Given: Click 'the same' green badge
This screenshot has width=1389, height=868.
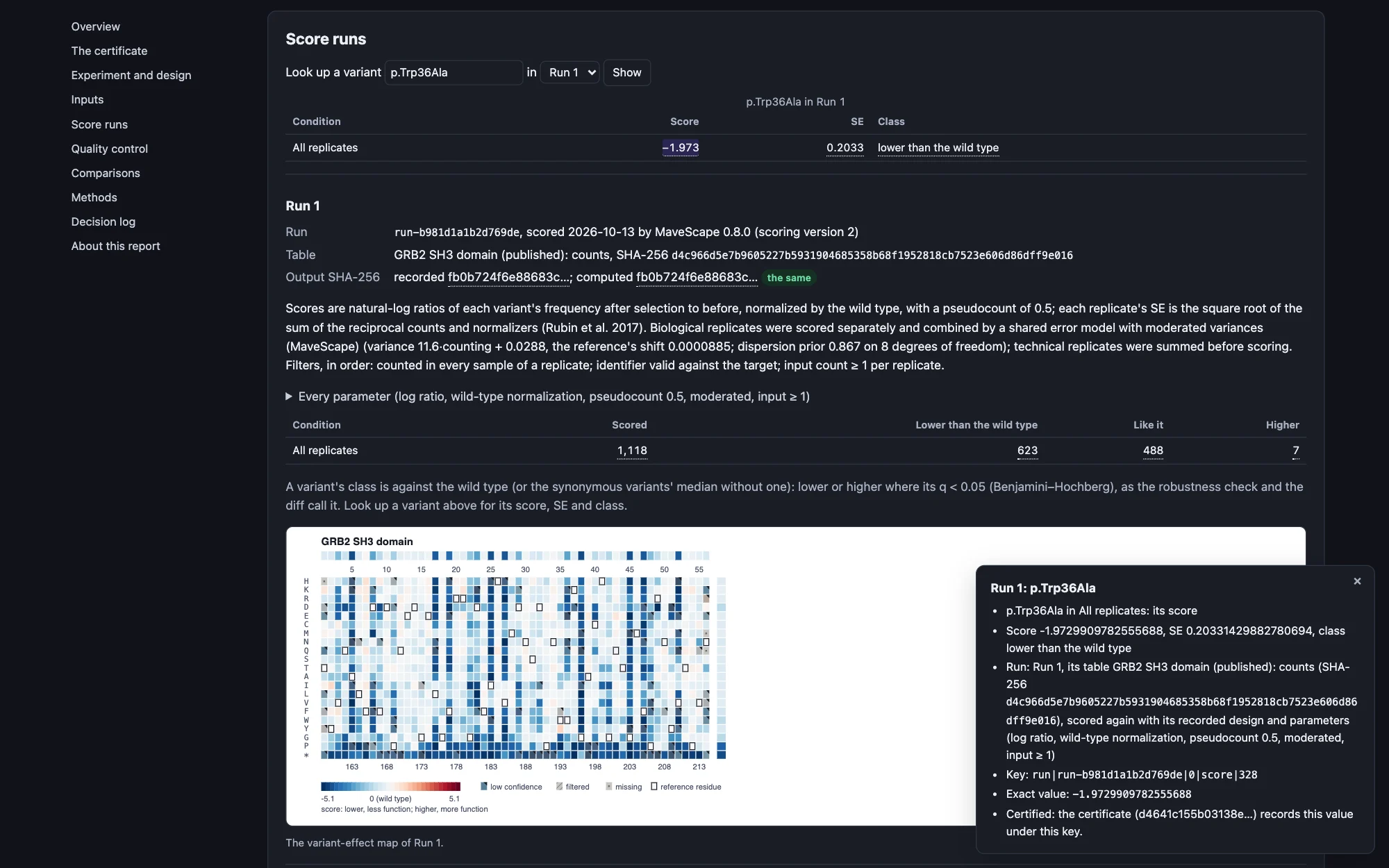Looking at the screenshot, I should [x=789, y=278].
